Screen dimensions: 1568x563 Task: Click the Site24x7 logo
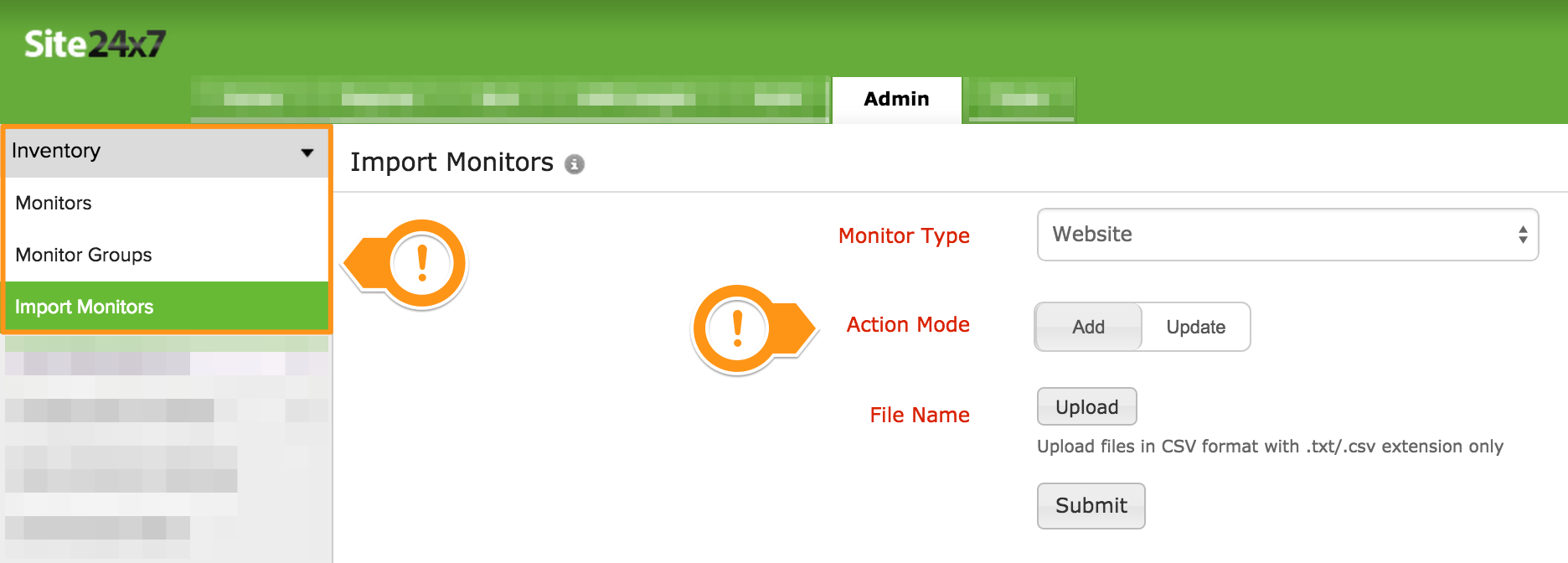95,44
